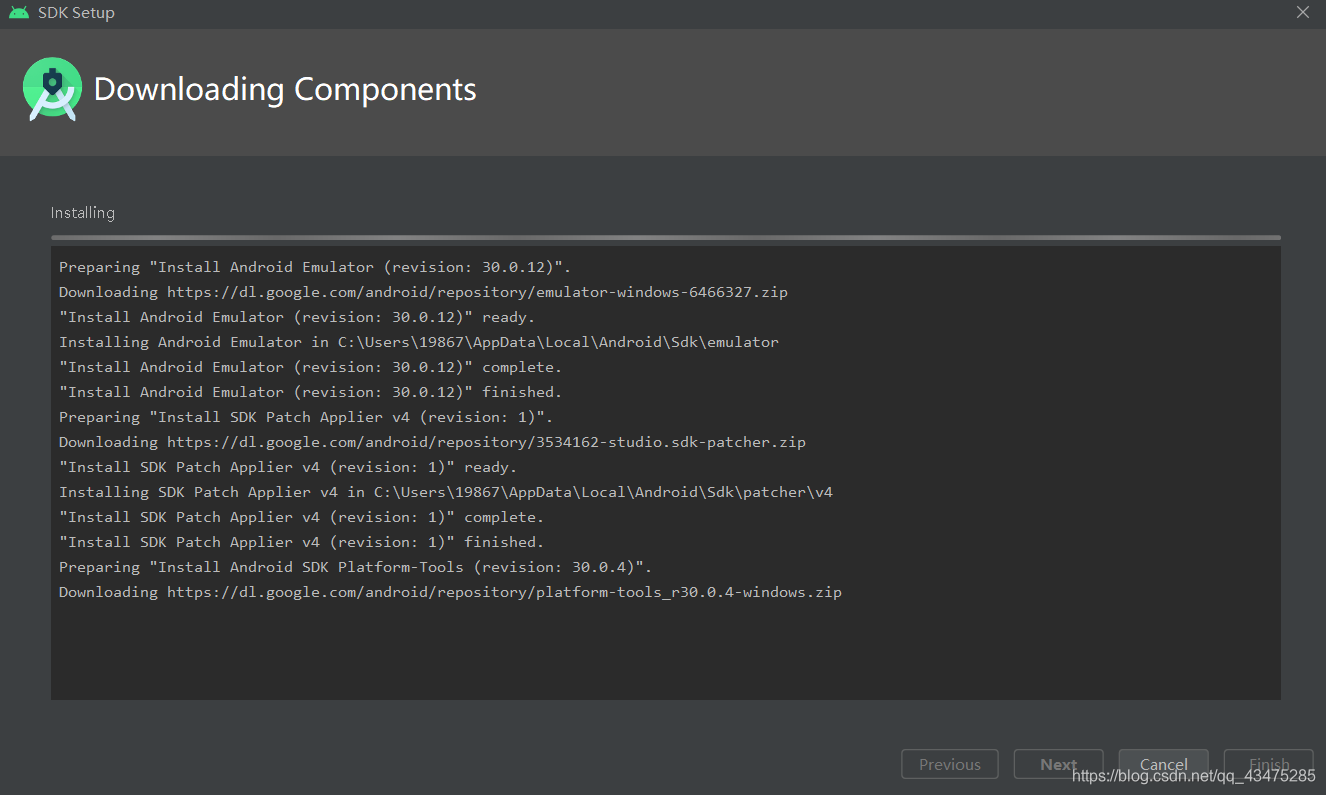This screenshot has height=795, width=1326.
Task: Click the platform-tools_r30.0.4-windows.zip download line
Action: point(450,592)
